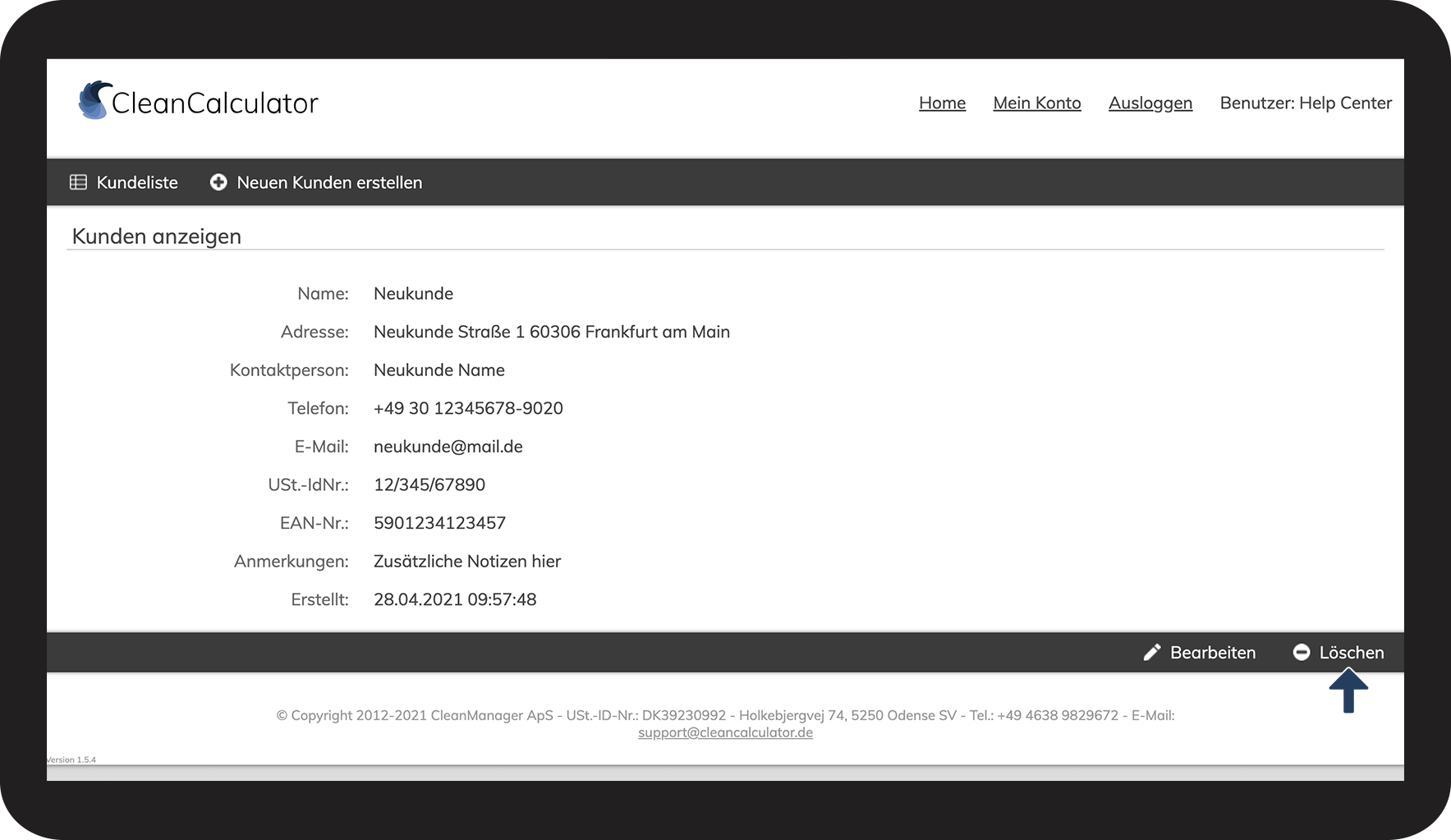
Task: Click the CleanCalculator brand name text
Action: pyautogui.click(x=215, y=103)
